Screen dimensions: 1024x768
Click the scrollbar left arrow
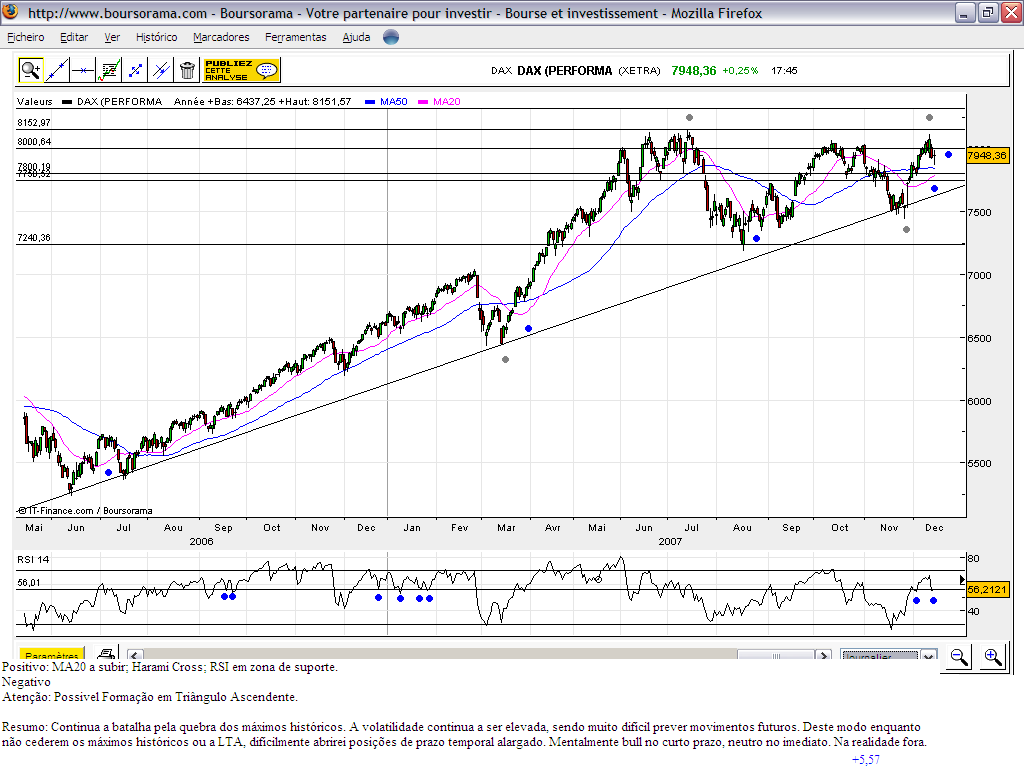coord(135,655)
